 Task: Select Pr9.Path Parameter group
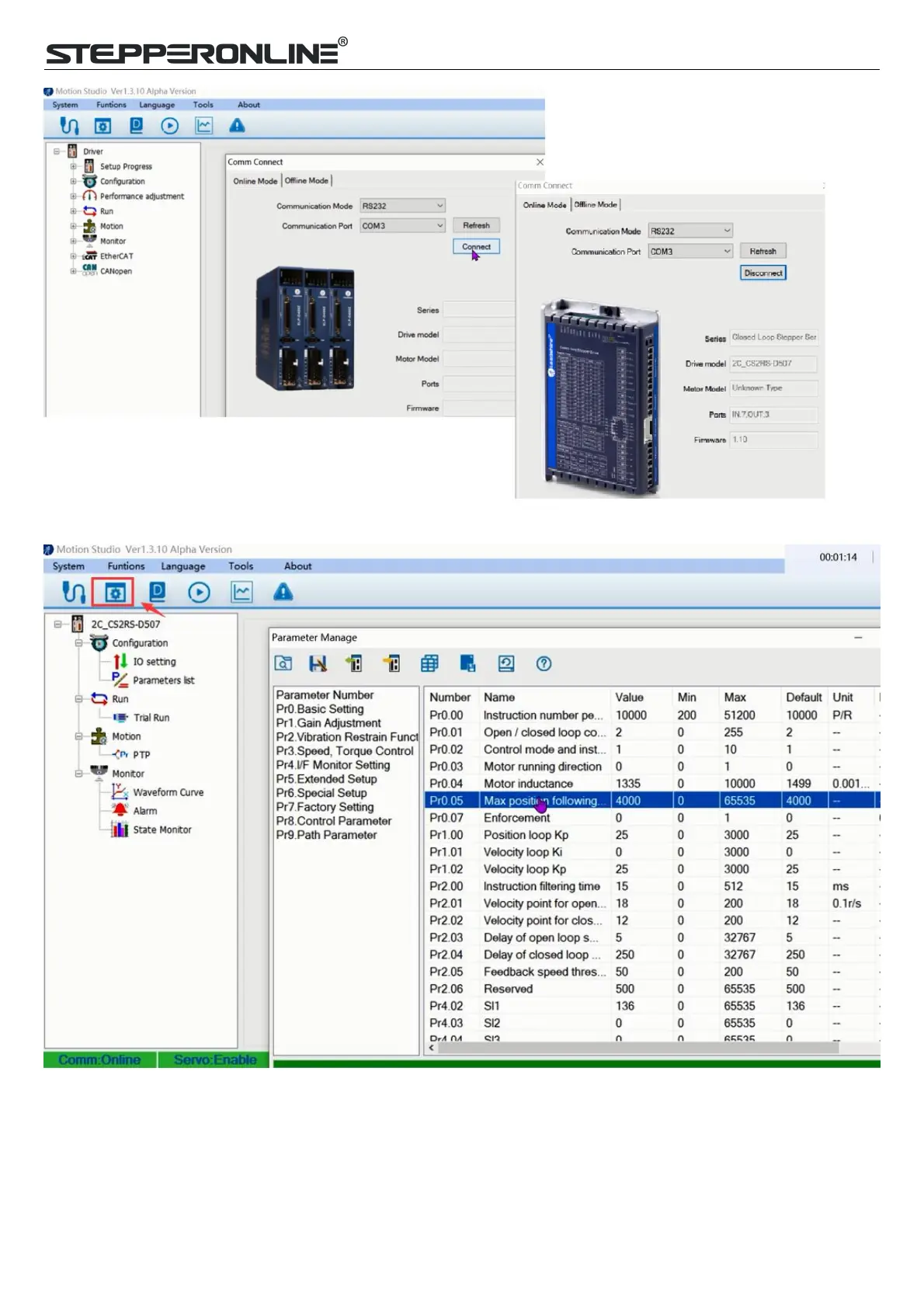326,835
